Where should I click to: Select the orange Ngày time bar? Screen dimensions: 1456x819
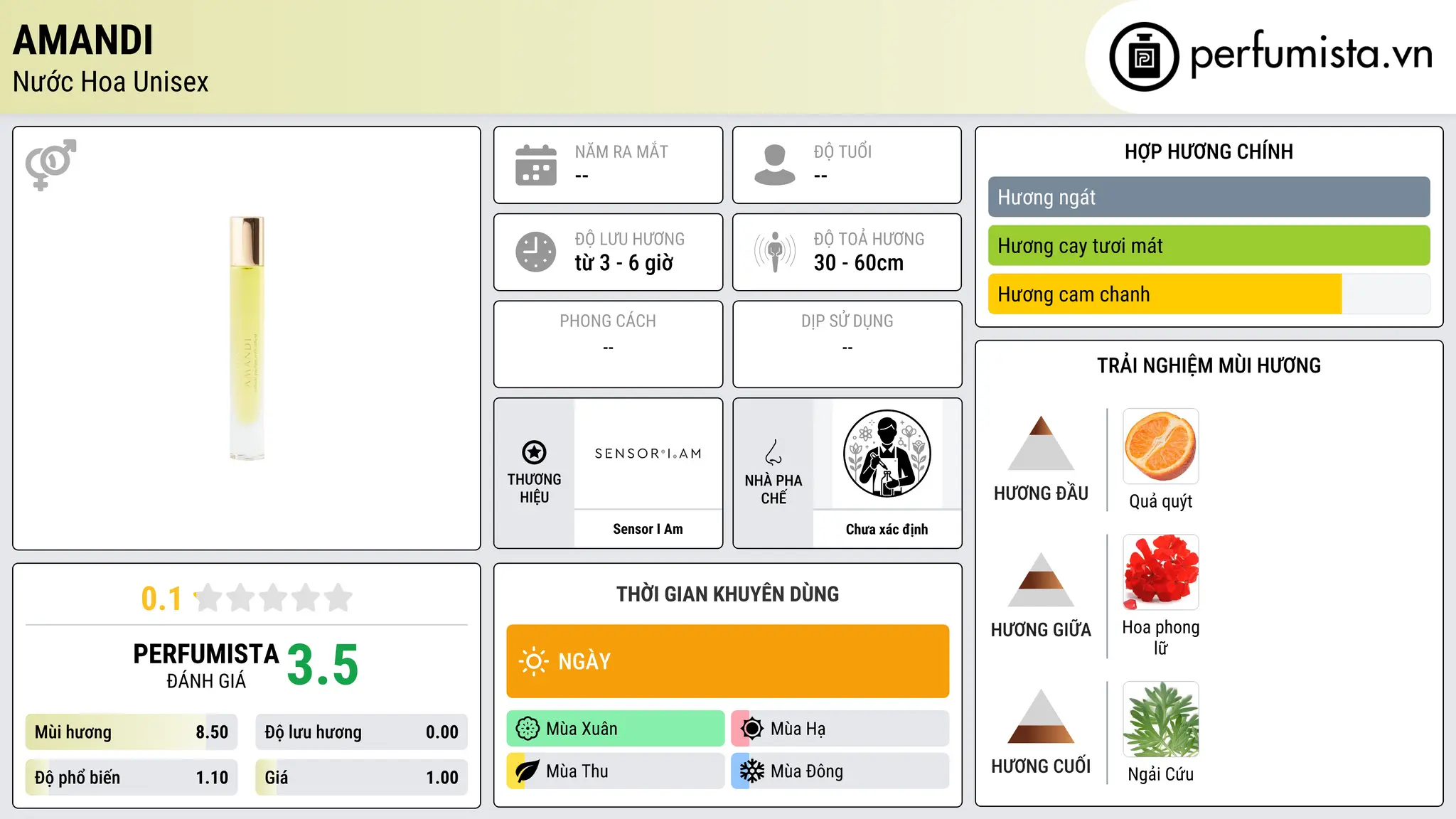coord(728,661)
